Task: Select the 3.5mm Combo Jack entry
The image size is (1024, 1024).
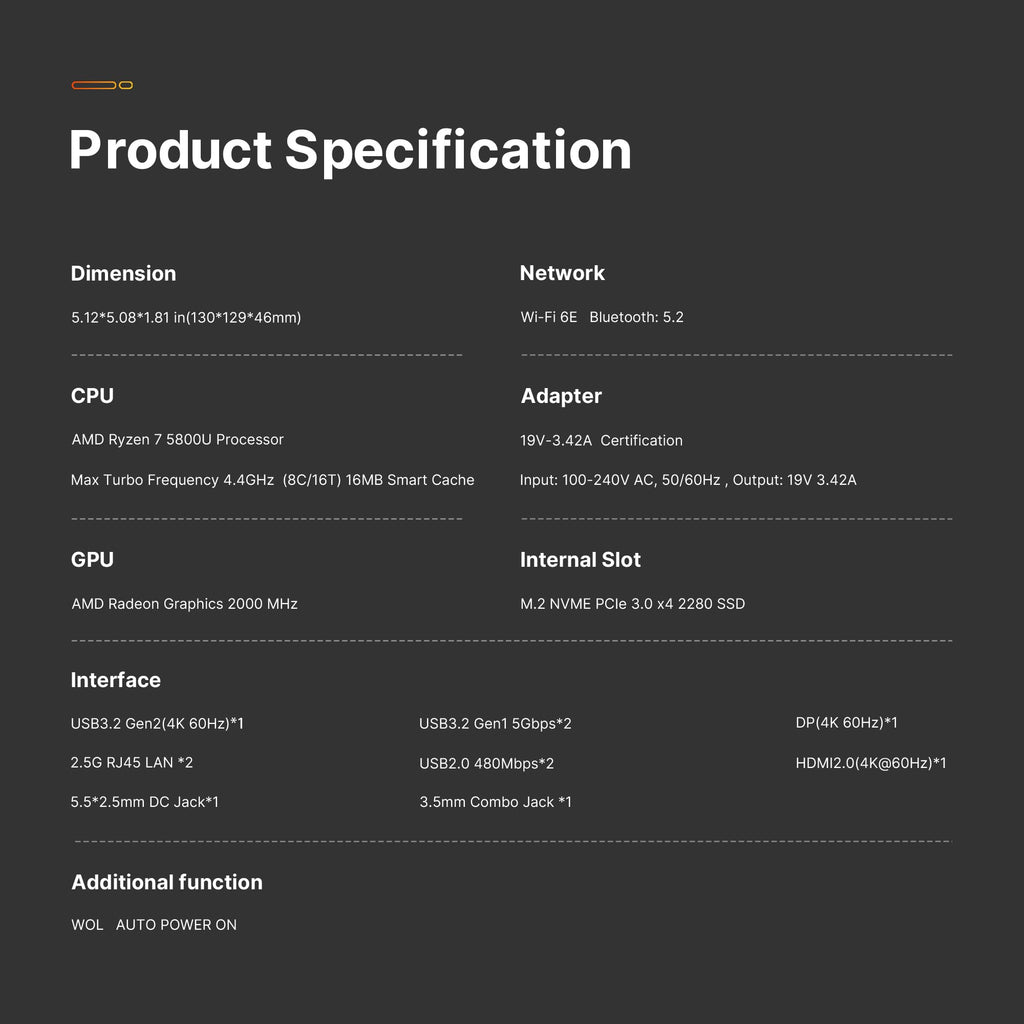Action: [x=495, y=802]
